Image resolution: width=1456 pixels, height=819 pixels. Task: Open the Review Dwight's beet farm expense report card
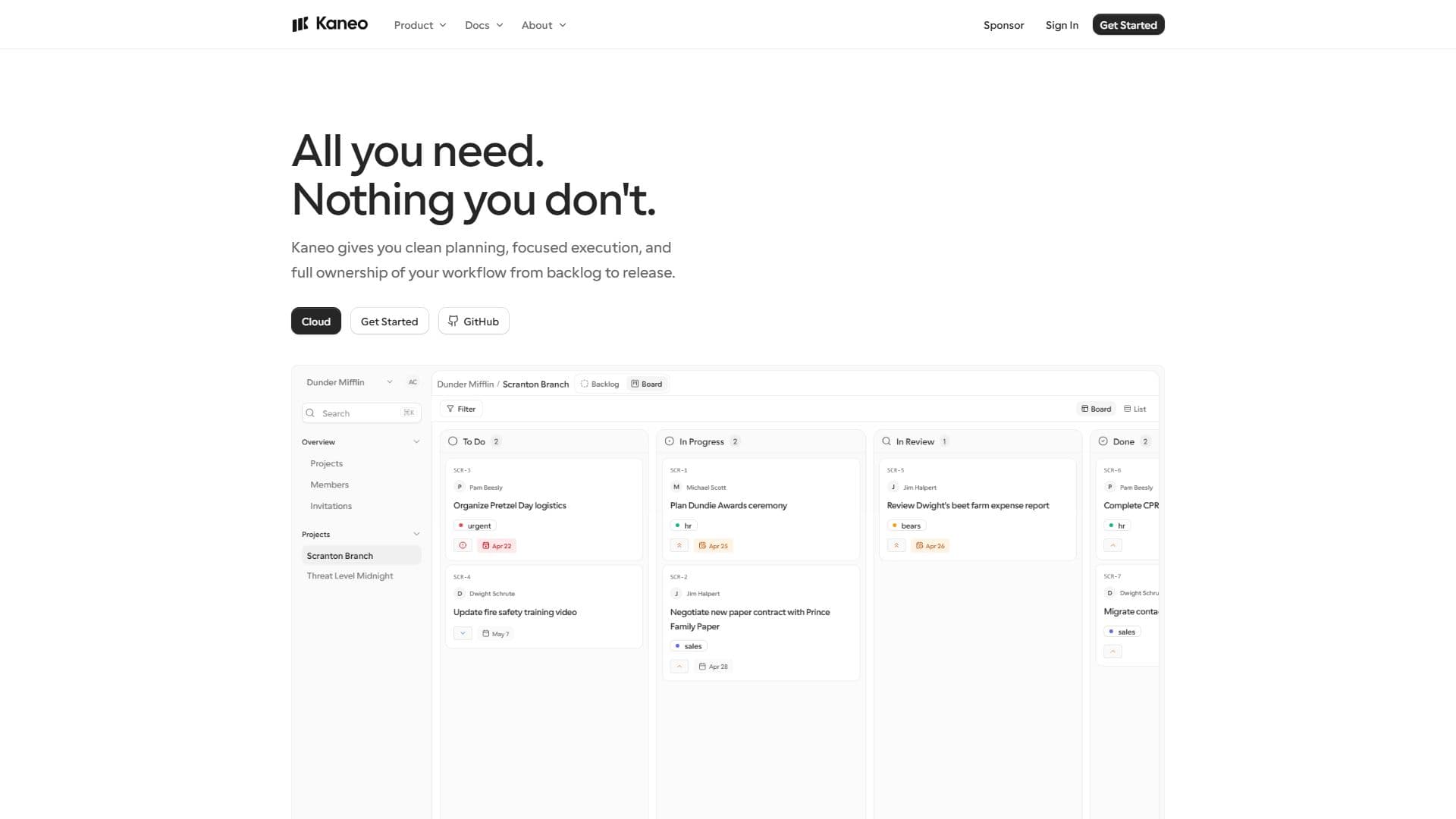click(977, 509)
